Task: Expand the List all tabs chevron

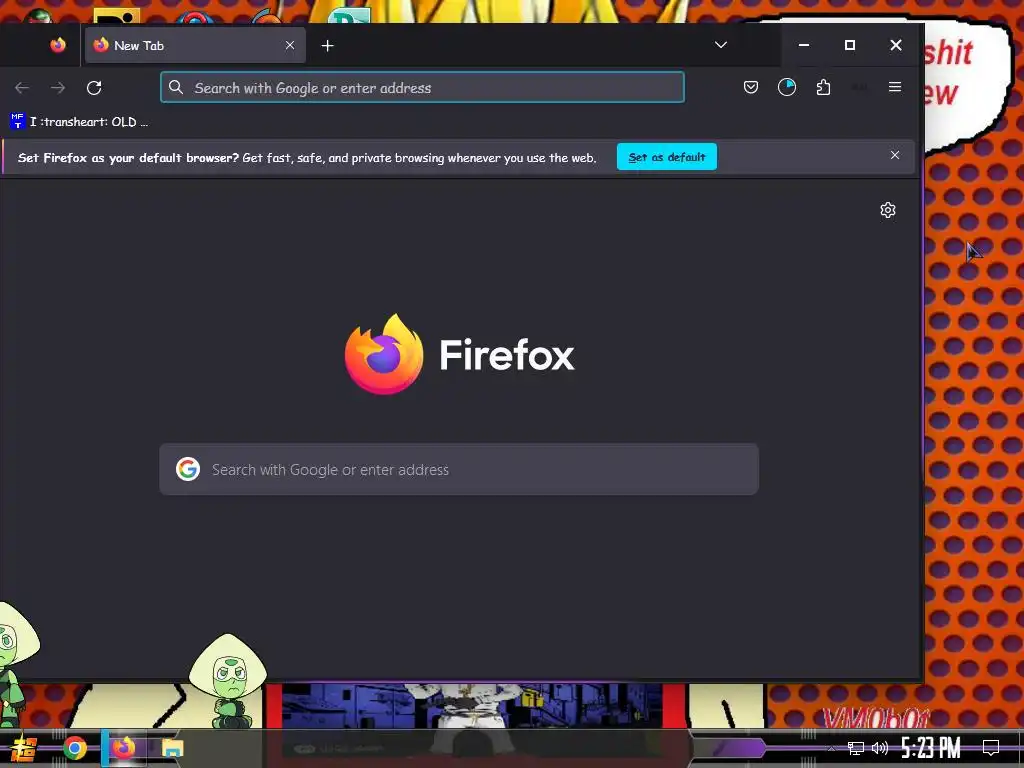Action: coord(721,45)
